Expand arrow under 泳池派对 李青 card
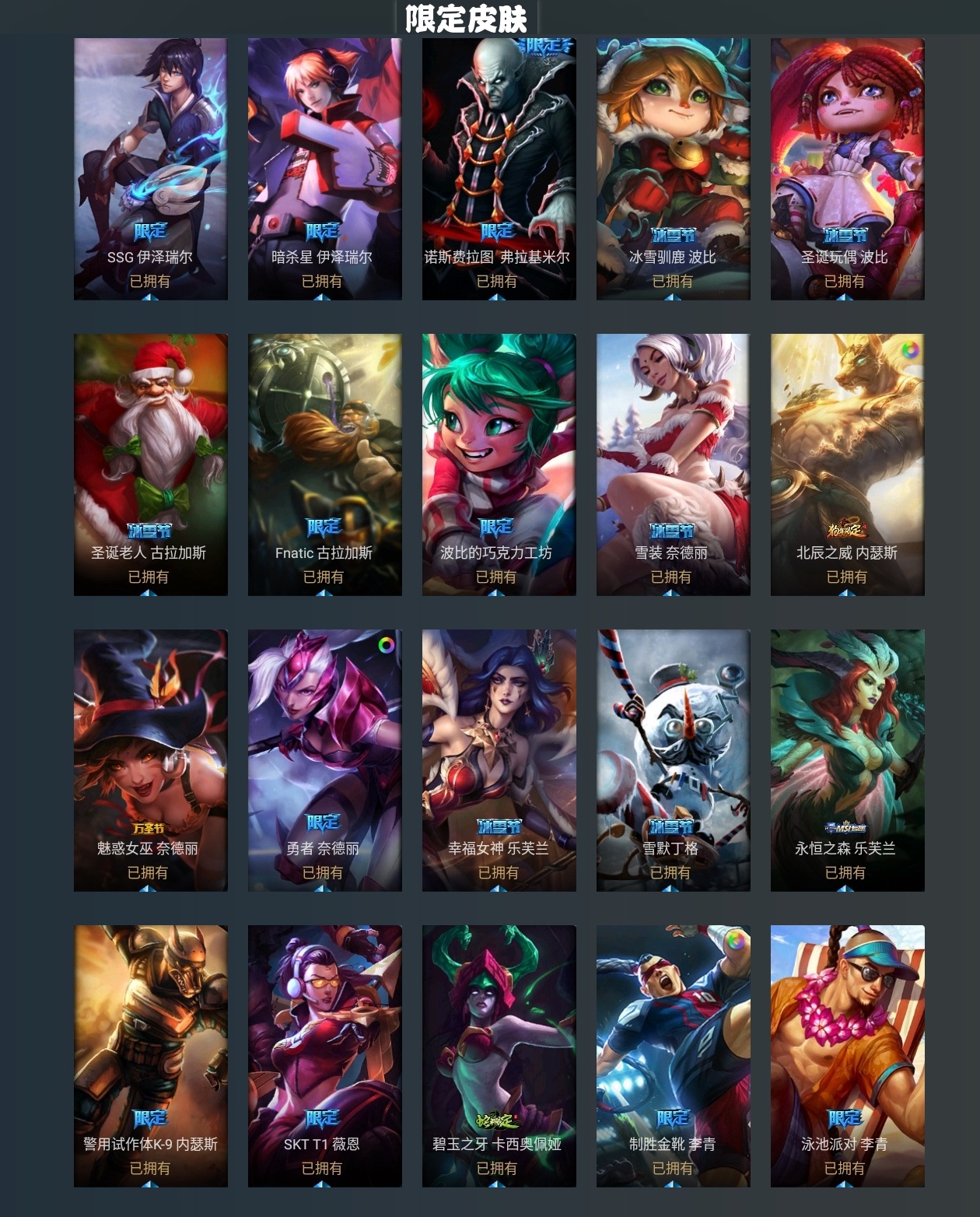 [845, 1184]
